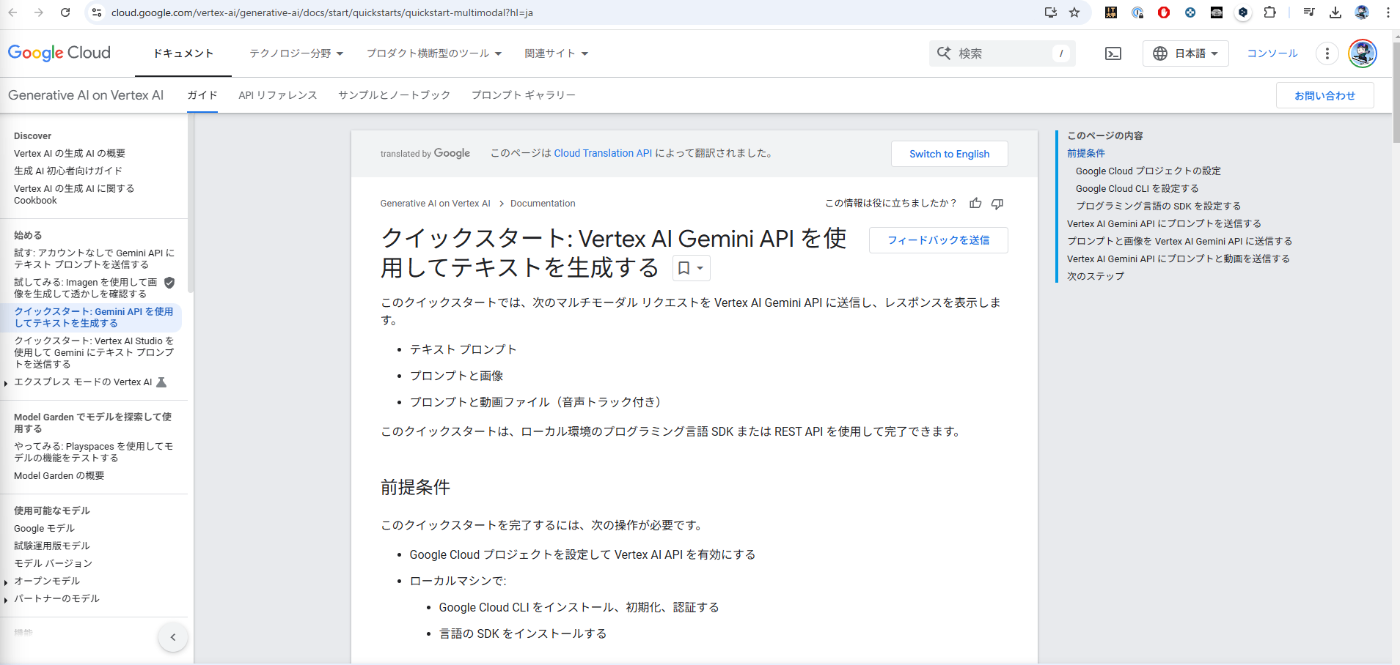Screen dimensions: 1400x665
Task: Click the globe icon in language selector
Action: click(x=1160, y=54)
